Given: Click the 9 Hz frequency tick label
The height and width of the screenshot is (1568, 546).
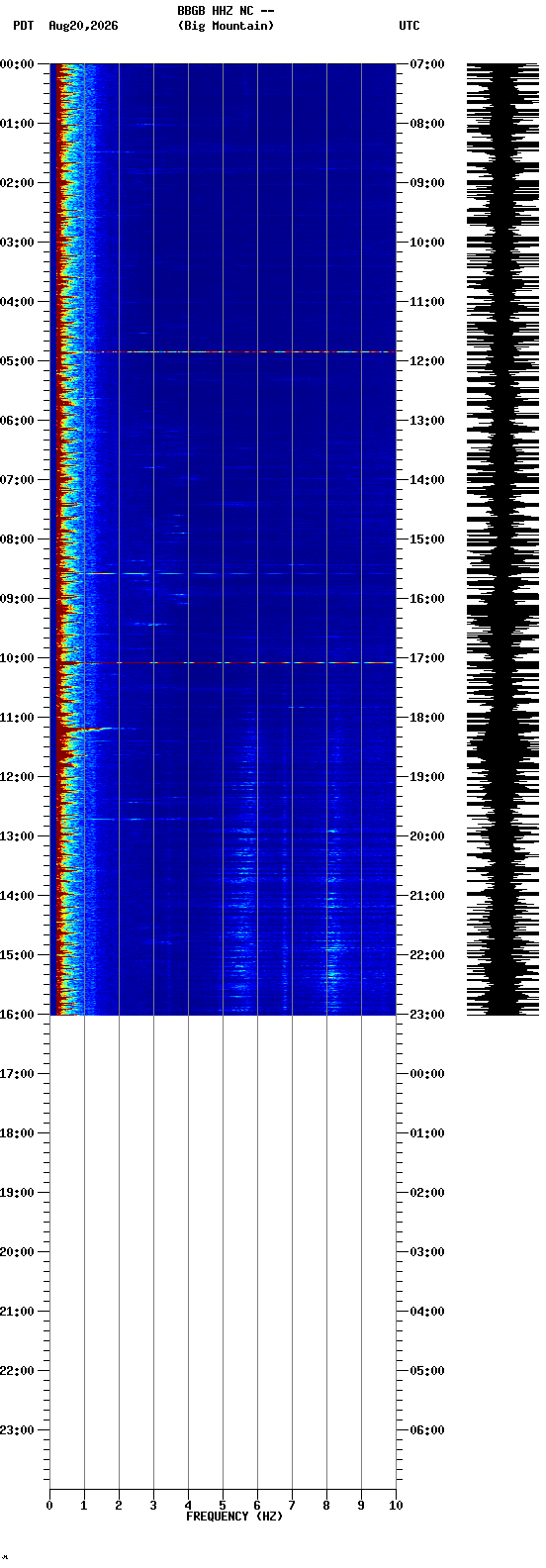Looking at the screenshot, I should coord(361,1506).
